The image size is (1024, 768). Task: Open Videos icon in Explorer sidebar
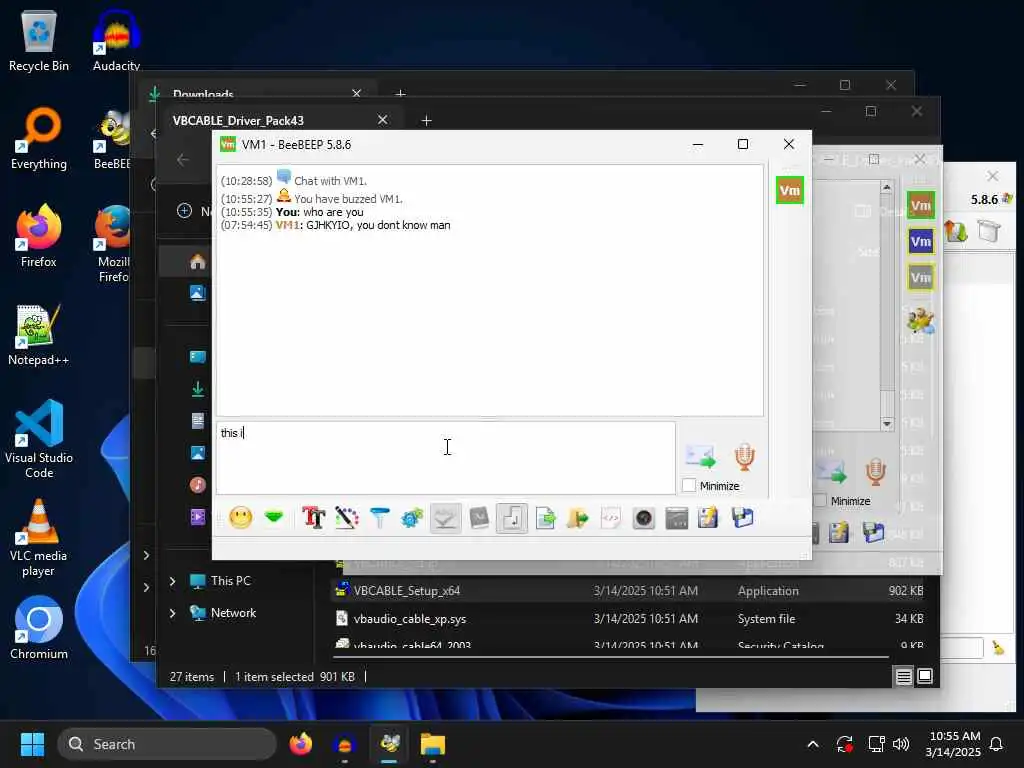[x=197, y=517]
